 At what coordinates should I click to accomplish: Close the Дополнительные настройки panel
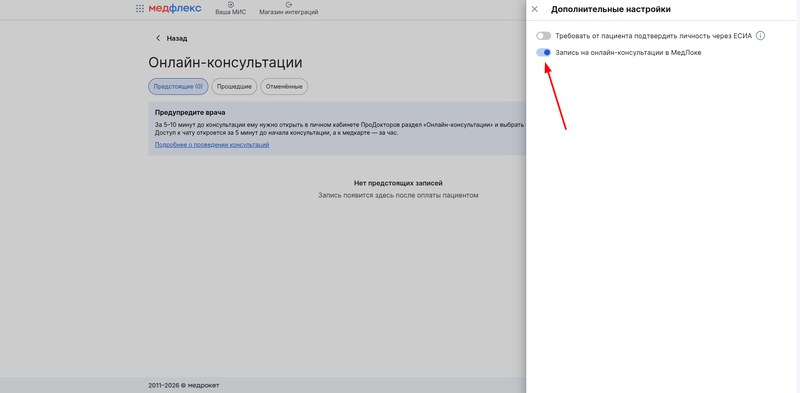coord(535,9)
